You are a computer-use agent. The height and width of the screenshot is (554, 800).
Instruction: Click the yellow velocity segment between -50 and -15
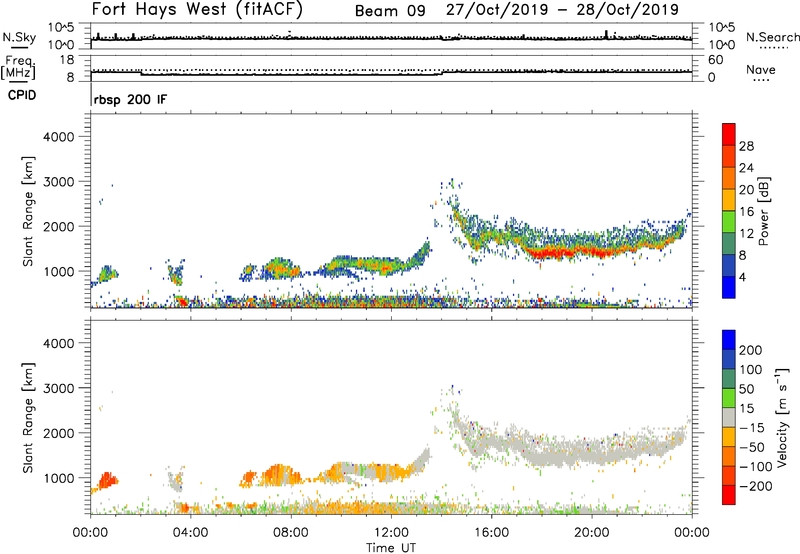tap(729, 437)
